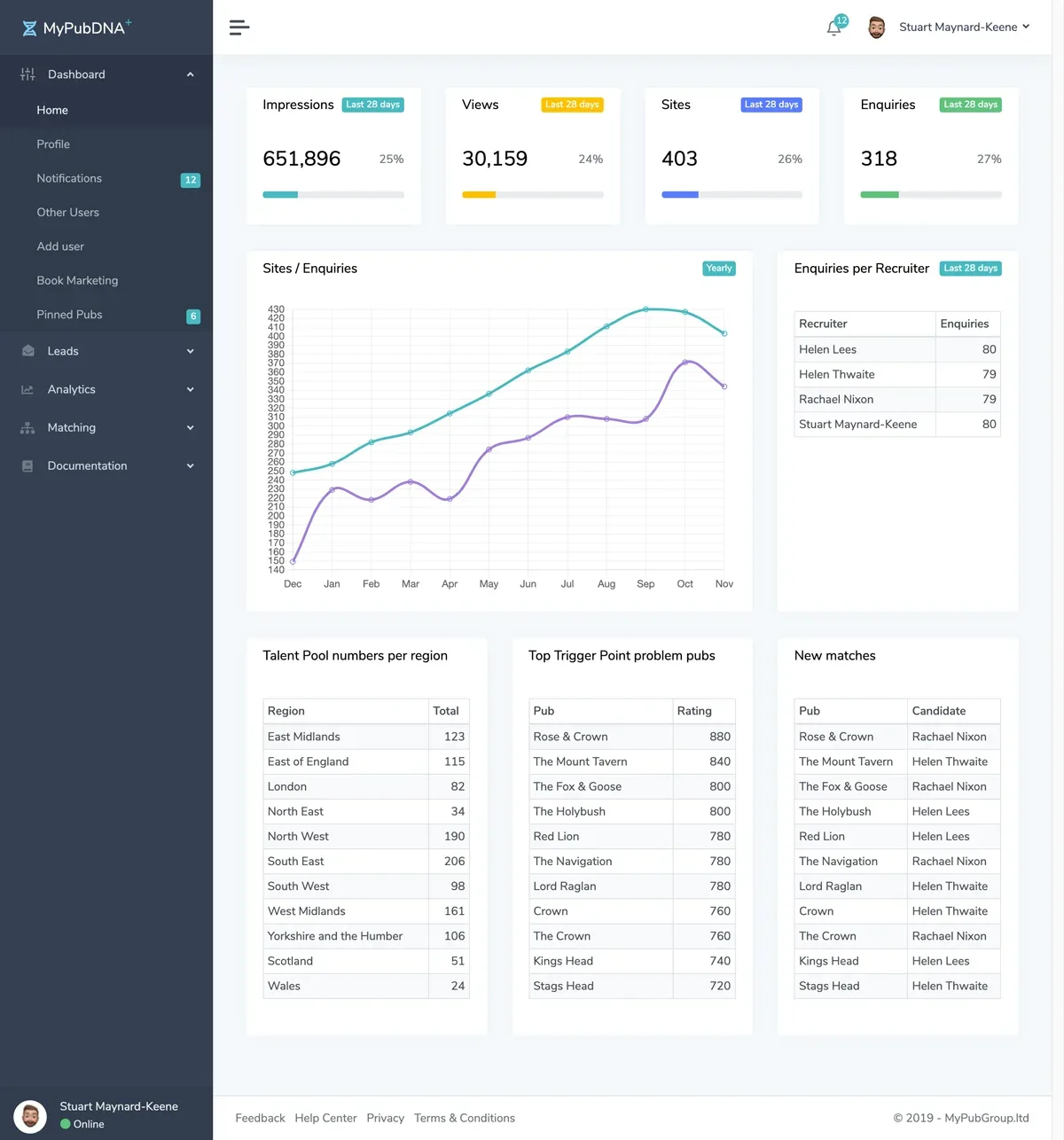Select the East Midlands region row
This screenshot has width=1064, height=1140.
pos(366,737)
